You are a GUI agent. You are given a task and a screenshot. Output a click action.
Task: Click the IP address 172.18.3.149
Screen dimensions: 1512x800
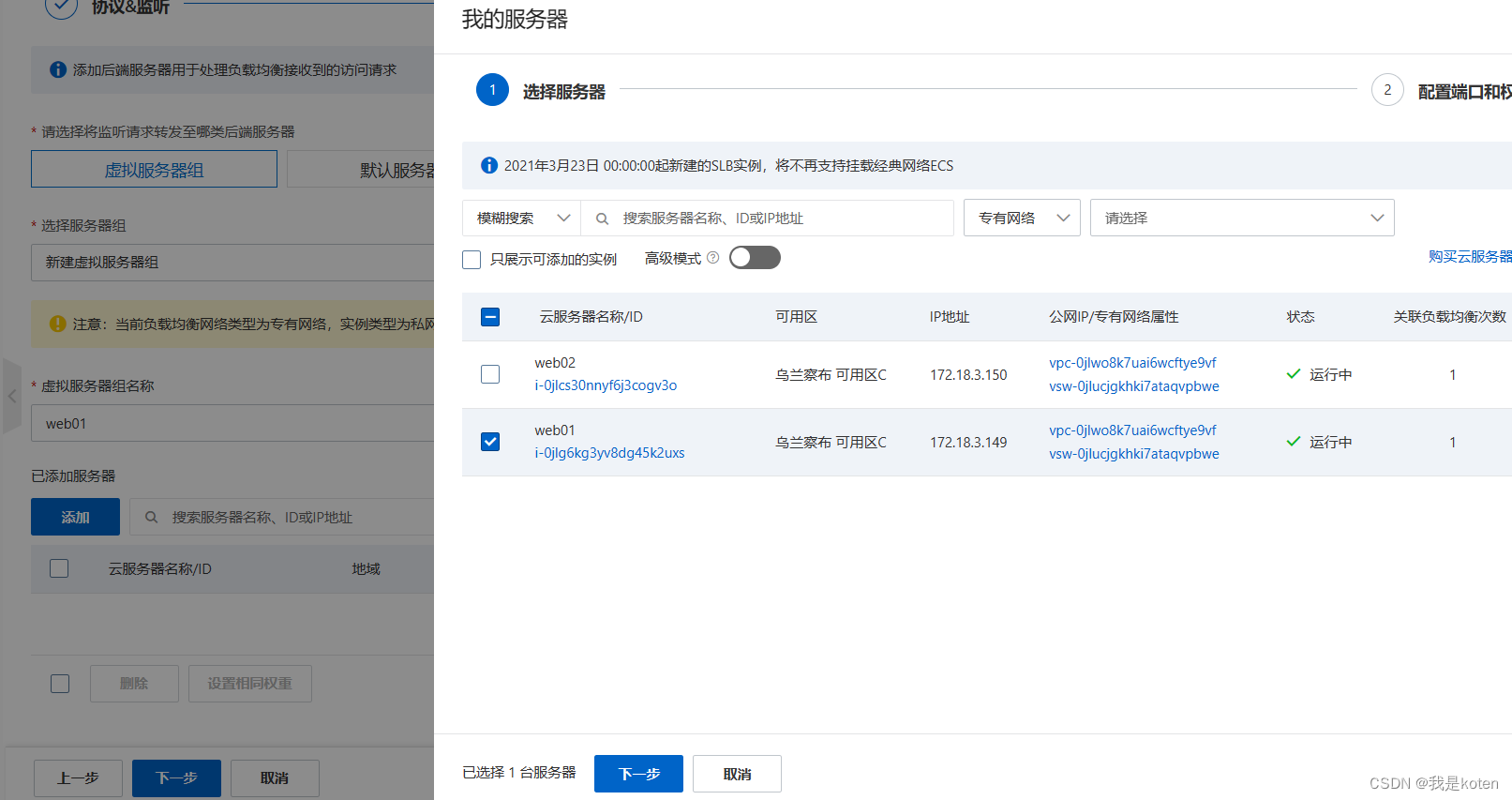pos(968,442)
